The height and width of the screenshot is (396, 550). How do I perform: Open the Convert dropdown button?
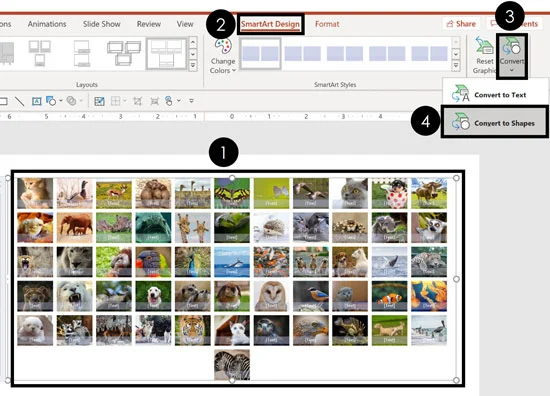512,56
